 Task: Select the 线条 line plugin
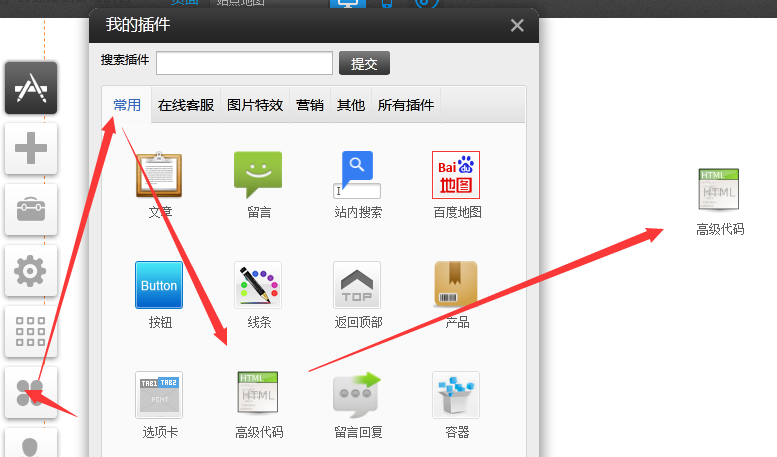coord(258,286)
